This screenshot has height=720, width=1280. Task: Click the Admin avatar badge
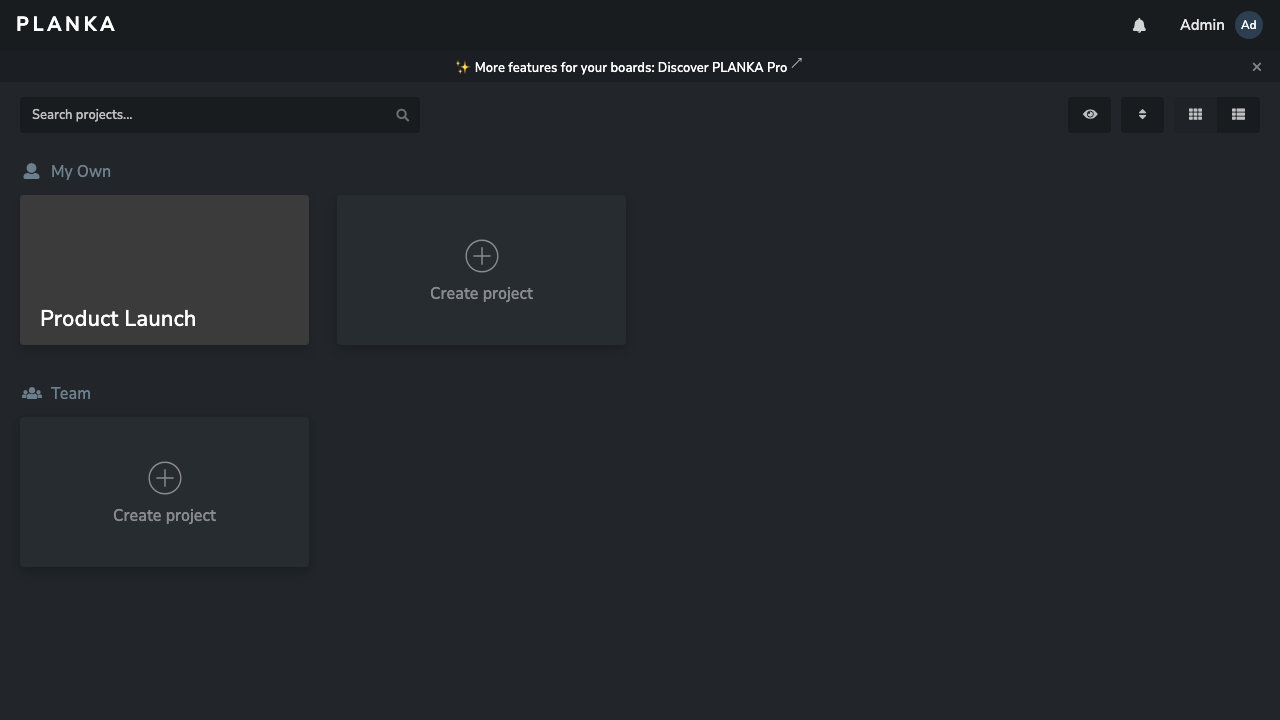click(x=1248, y=25)
